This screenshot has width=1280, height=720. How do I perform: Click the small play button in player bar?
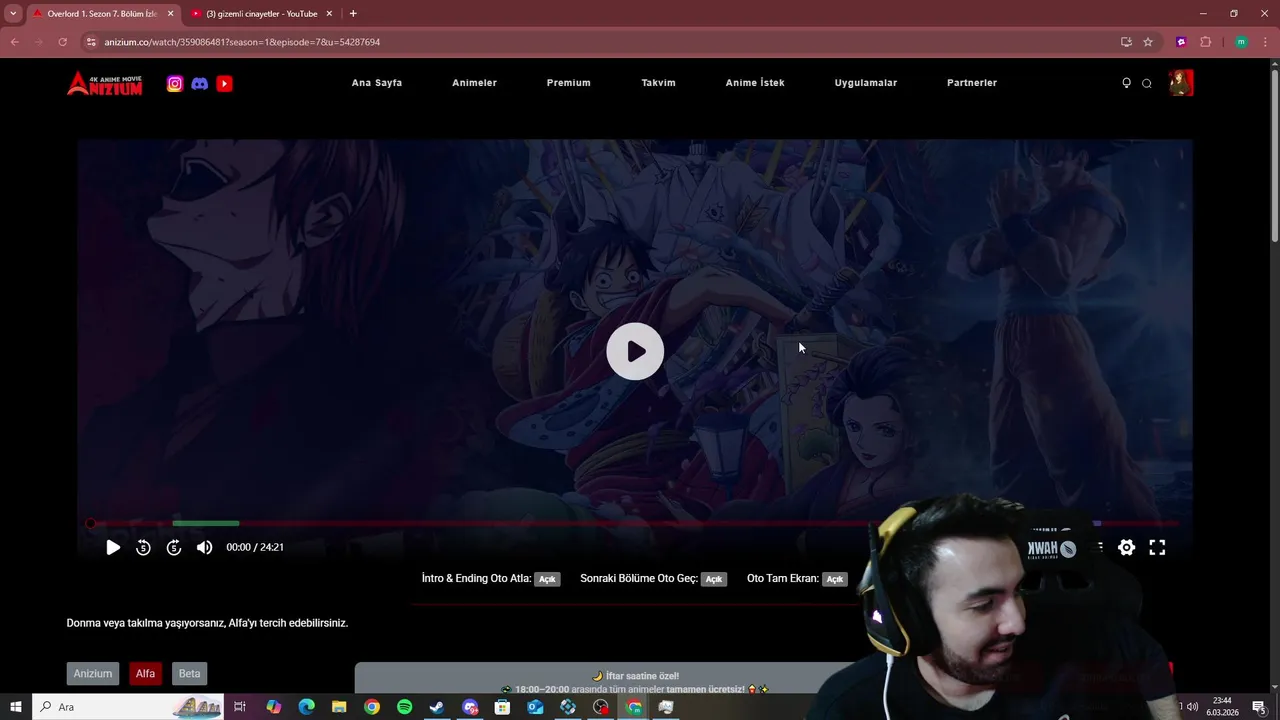click(x=113, y=547)
